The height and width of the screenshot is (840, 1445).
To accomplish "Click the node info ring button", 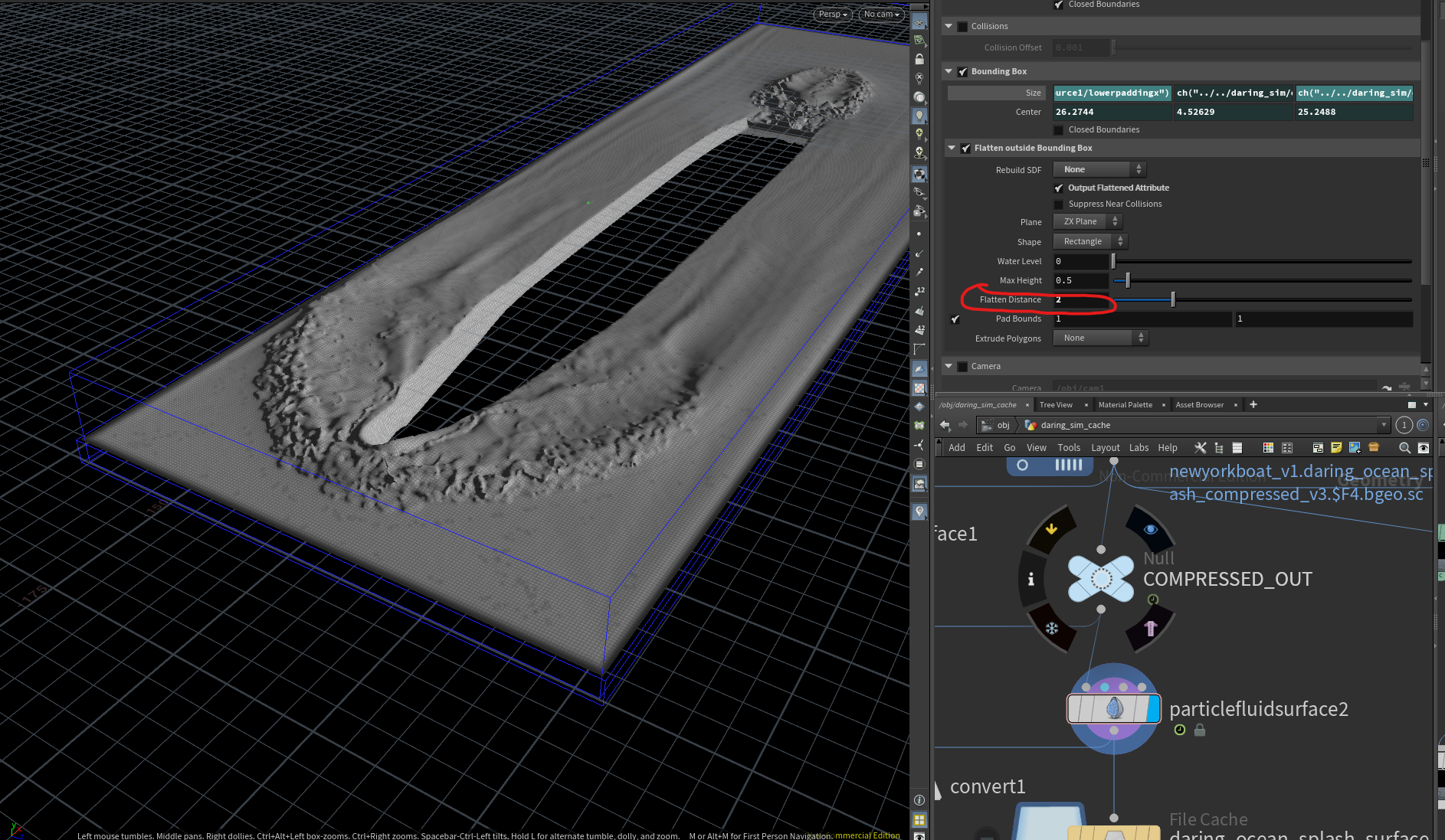I will point(1031,579).
